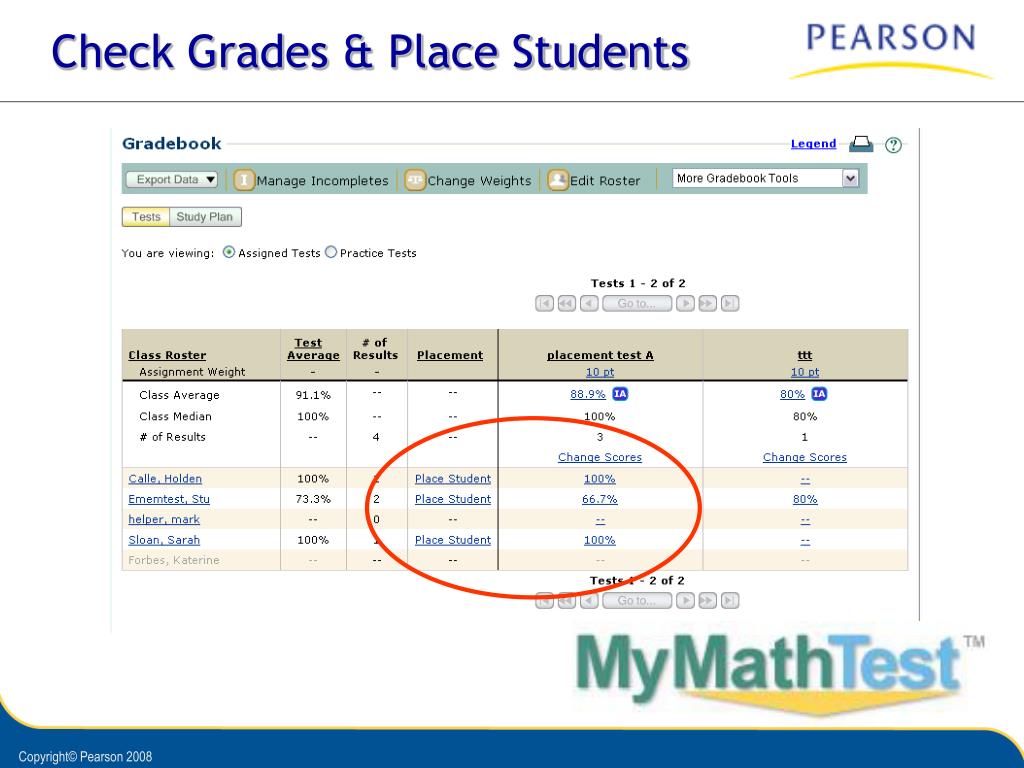This screenshot has width=1024, height=768.
Task: Open student Calle, Holden
Action: point(165,479)
